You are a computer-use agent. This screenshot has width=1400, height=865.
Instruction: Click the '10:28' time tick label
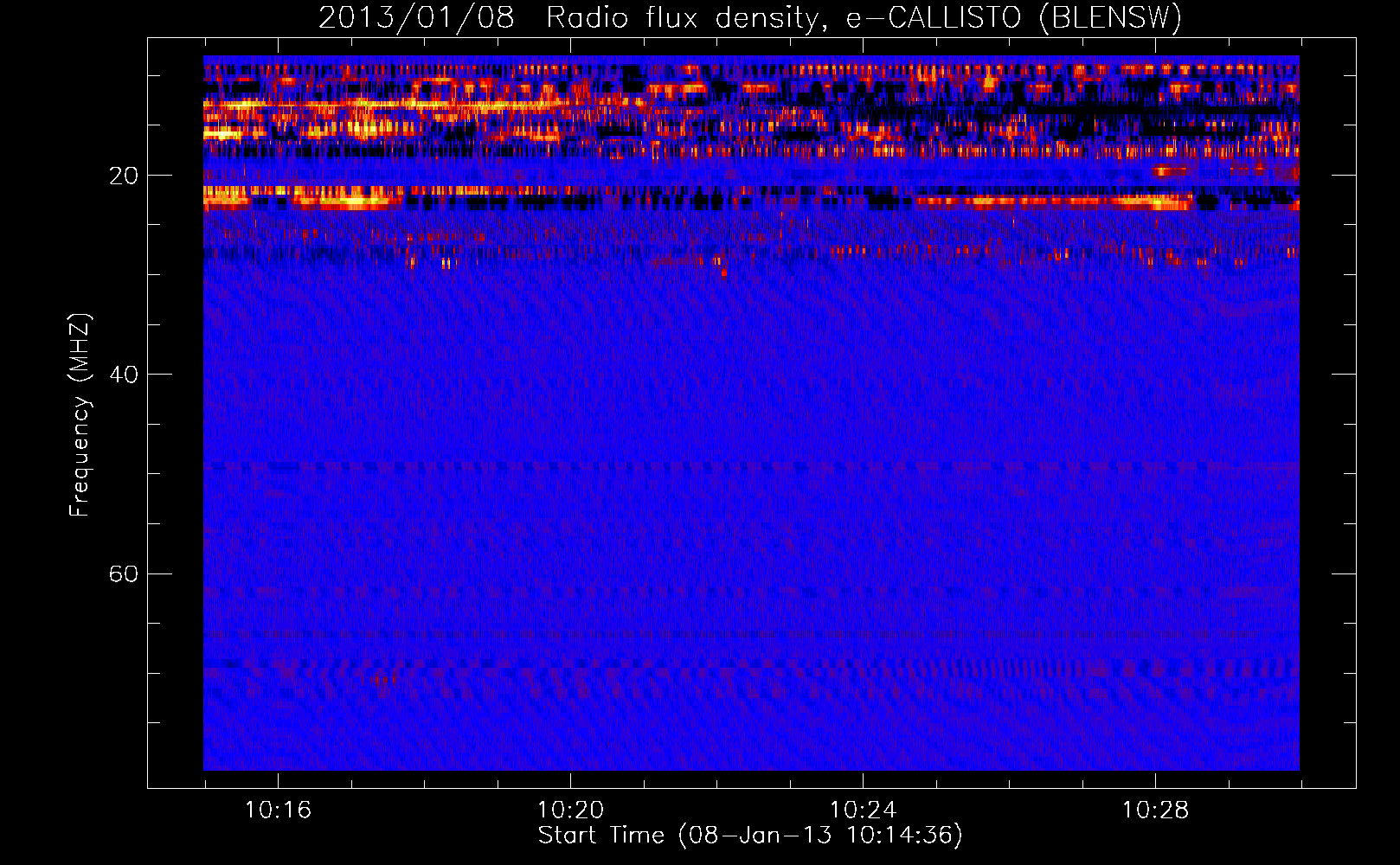click(x=1155, y=811)
